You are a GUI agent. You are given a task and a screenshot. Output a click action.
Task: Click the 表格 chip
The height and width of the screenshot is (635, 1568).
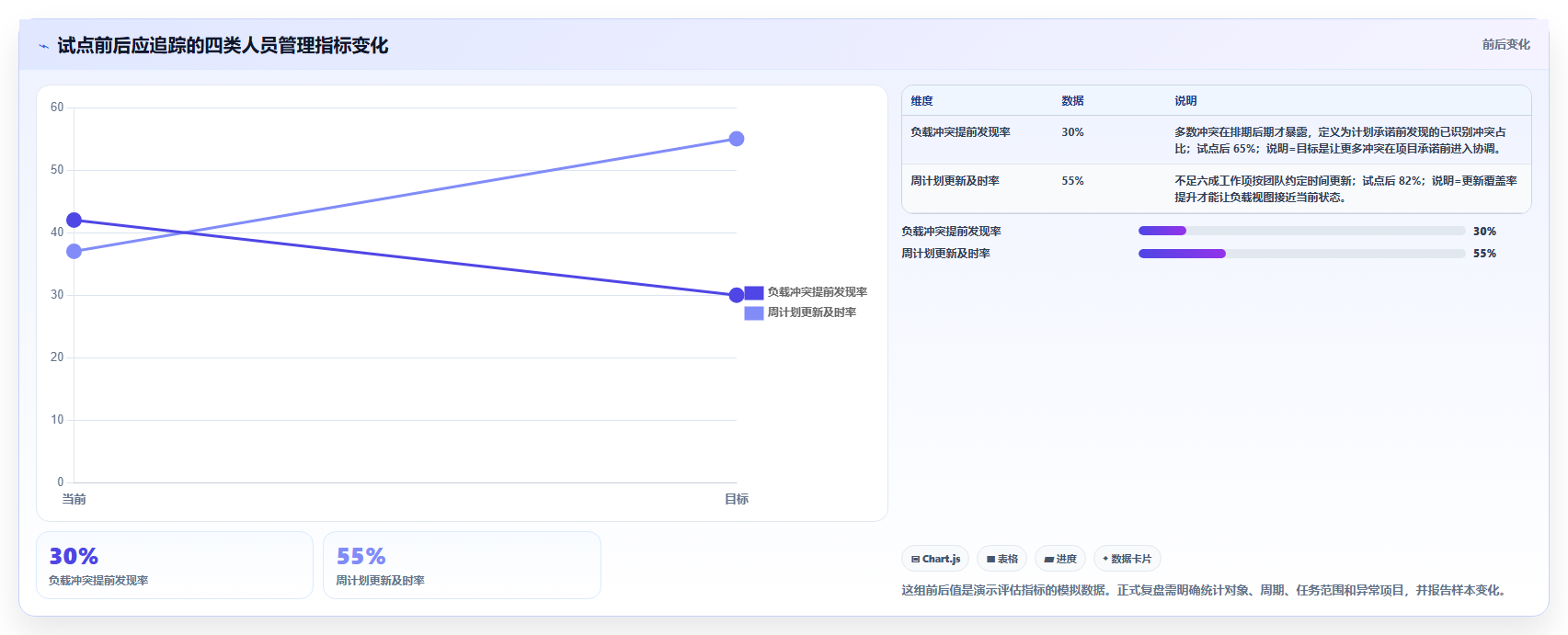pos(1001,559)
